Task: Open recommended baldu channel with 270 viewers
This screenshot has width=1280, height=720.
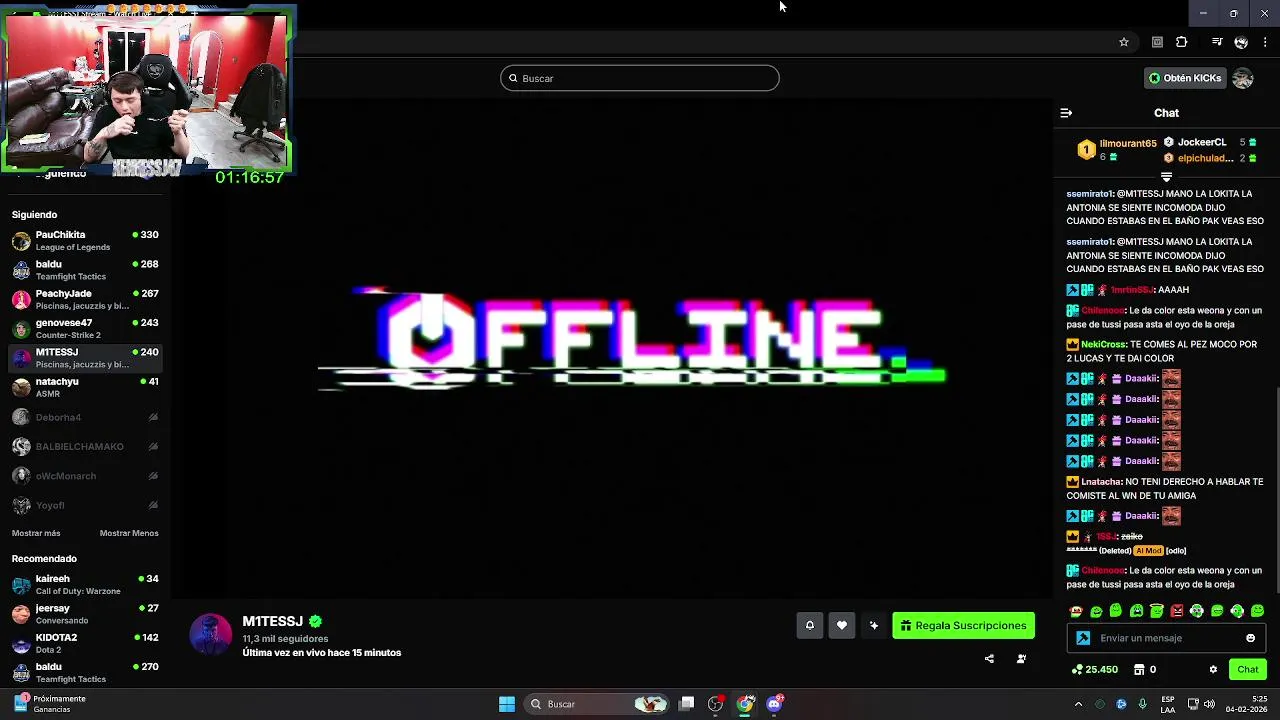Action: [x=85, y=673]
